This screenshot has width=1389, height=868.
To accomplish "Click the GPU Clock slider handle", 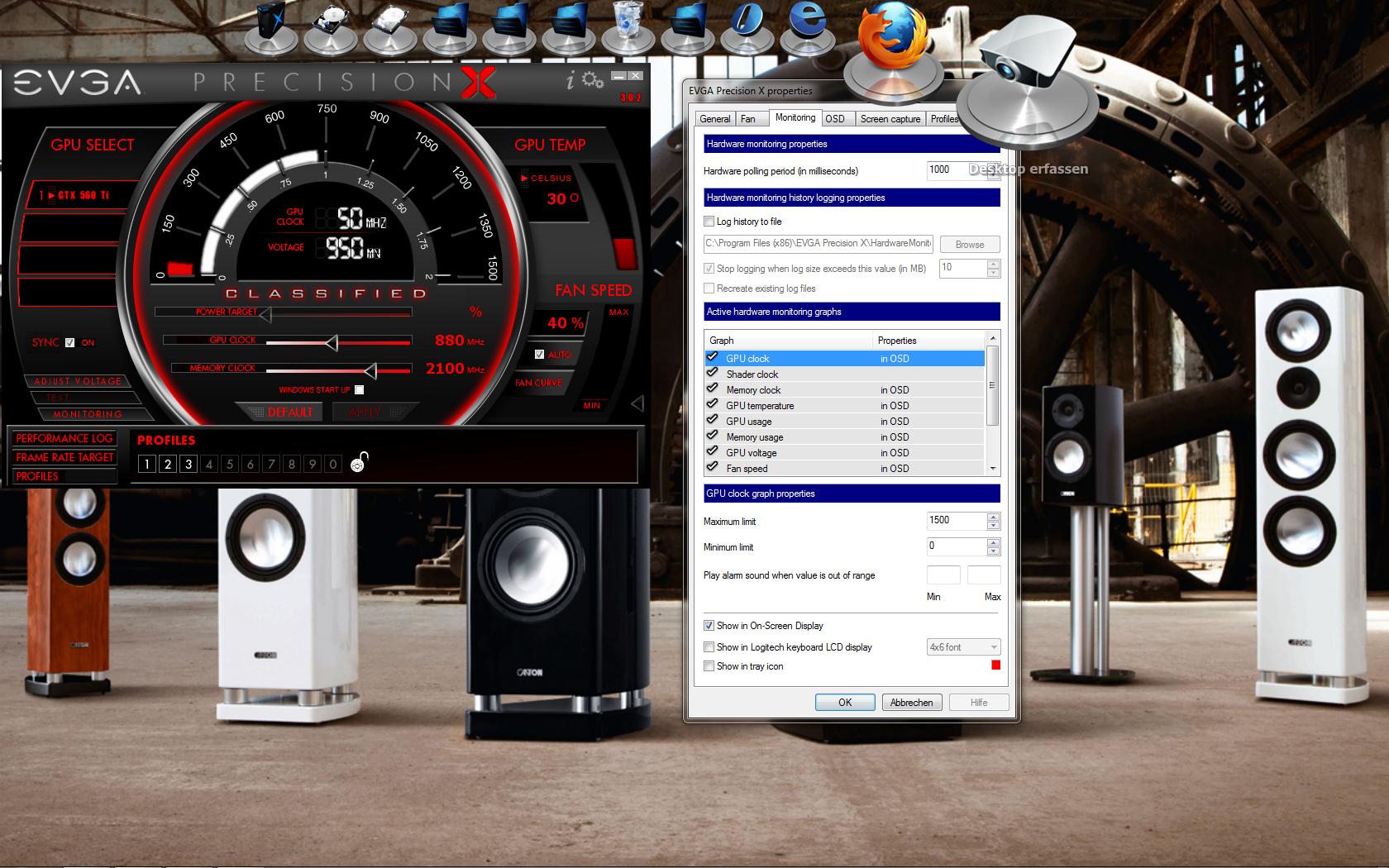I will (332, 341).
